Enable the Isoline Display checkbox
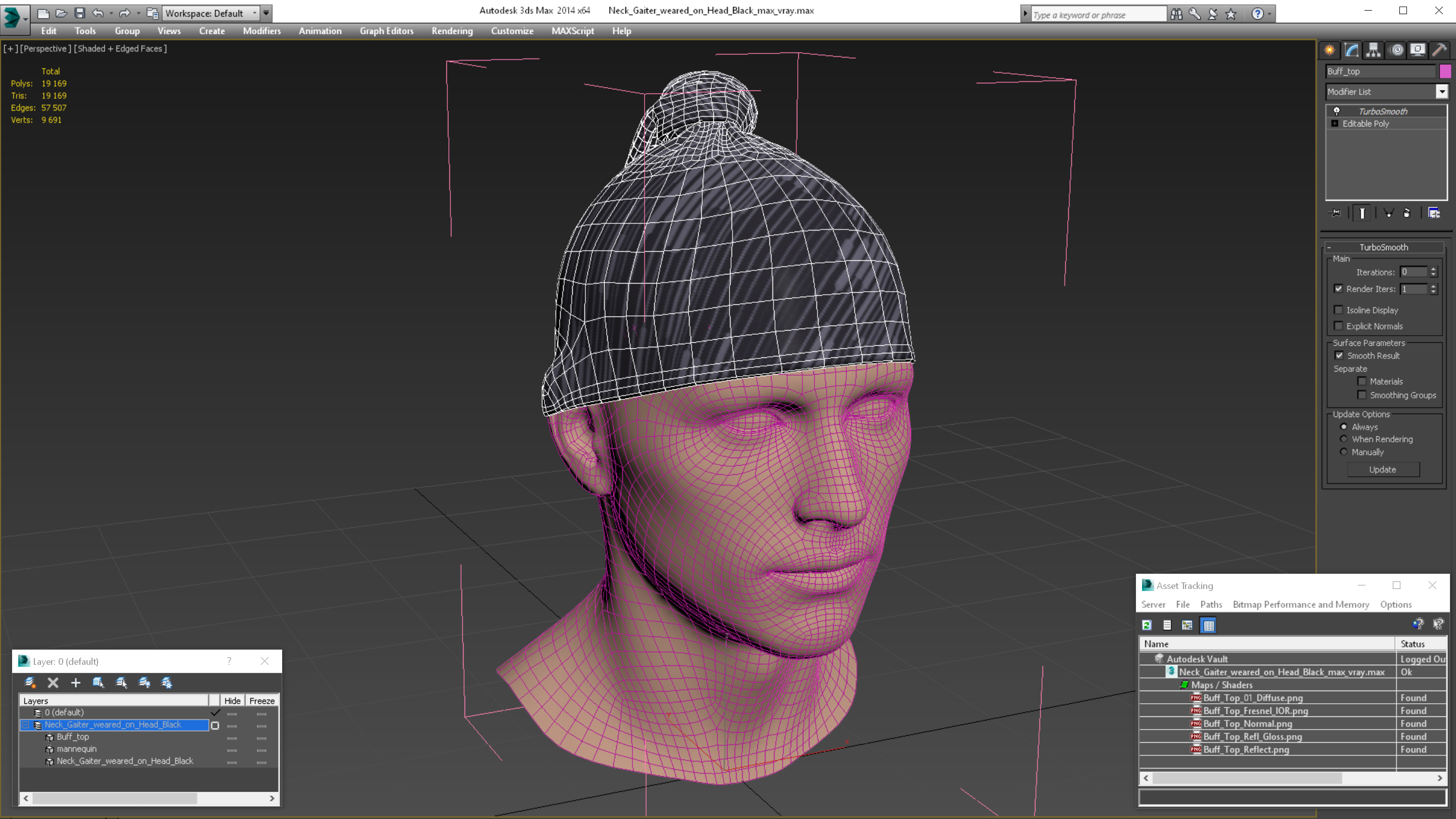1456x819 pixels. (1338, 310)
